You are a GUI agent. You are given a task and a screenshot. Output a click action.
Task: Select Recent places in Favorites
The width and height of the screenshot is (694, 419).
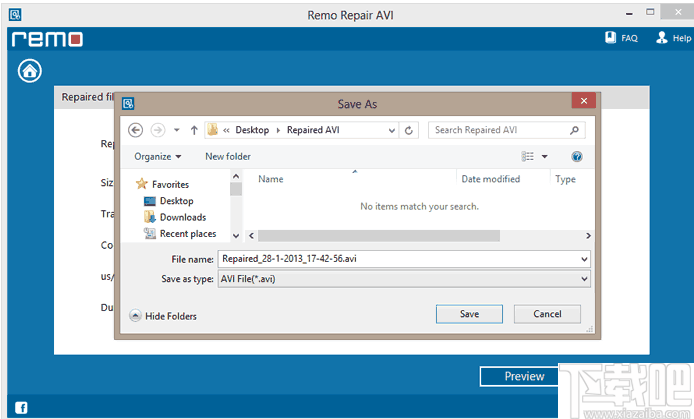tap(188, 234)
